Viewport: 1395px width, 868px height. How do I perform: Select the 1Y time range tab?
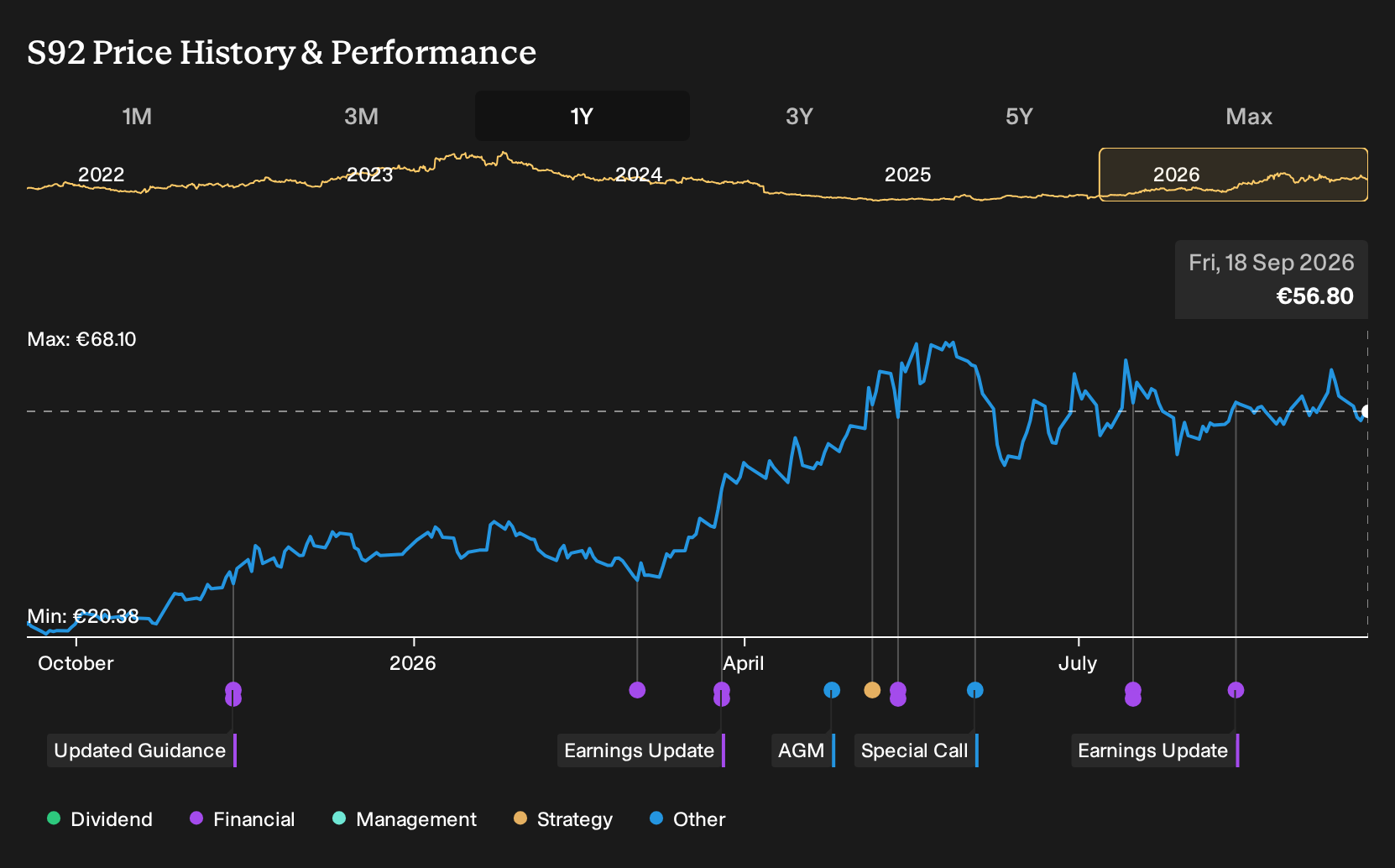[x=583, y=116]
